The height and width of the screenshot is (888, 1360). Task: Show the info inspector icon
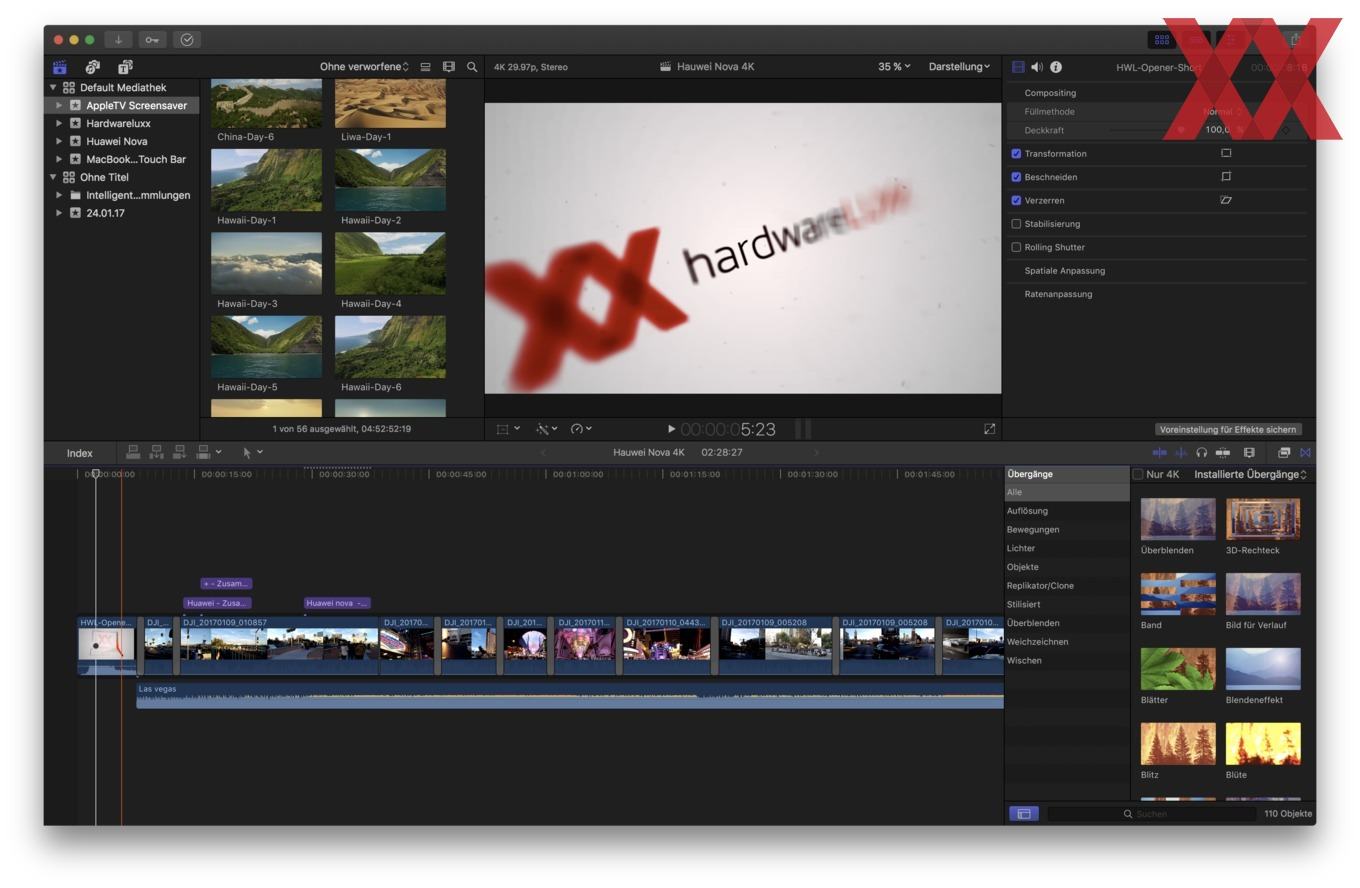tap(1056, 67)
